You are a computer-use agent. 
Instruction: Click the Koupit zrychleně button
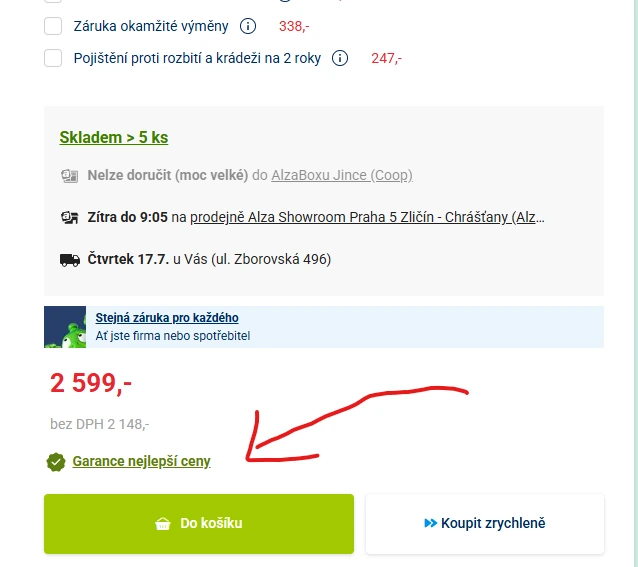tap(485, 524)
